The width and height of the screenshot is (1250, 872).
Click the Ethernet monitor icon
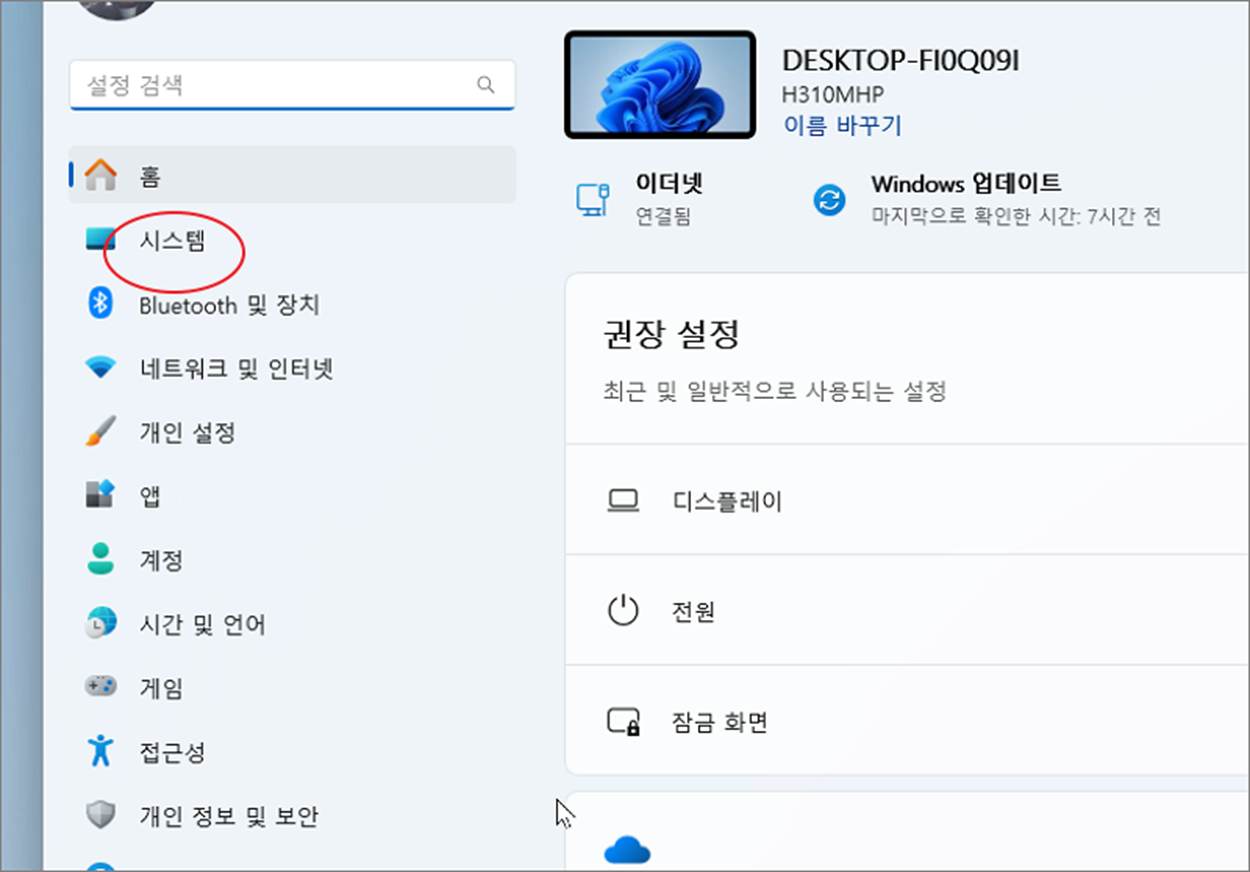(x=592, y=200)
